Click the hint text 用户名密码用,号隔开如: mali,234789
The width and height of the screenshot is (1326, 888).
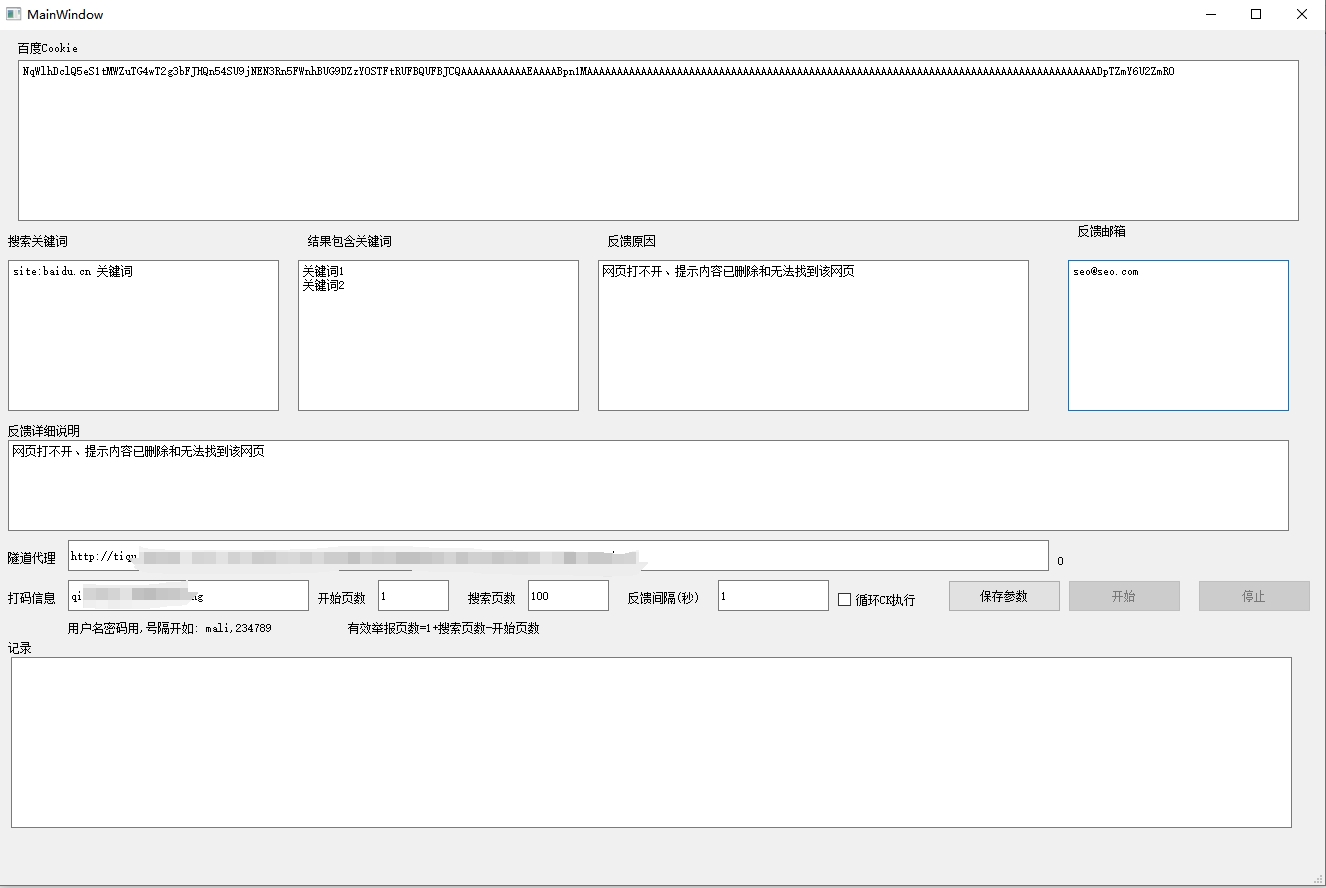coord(169,628)
